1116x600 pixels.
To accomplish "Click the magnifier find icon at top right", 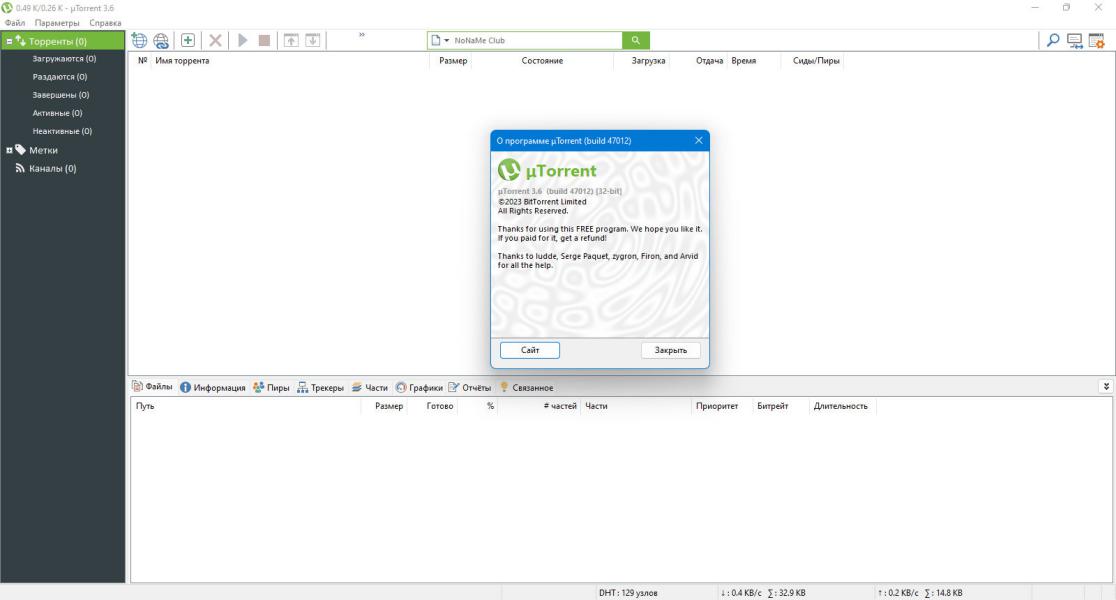I will coord(1053,41).
